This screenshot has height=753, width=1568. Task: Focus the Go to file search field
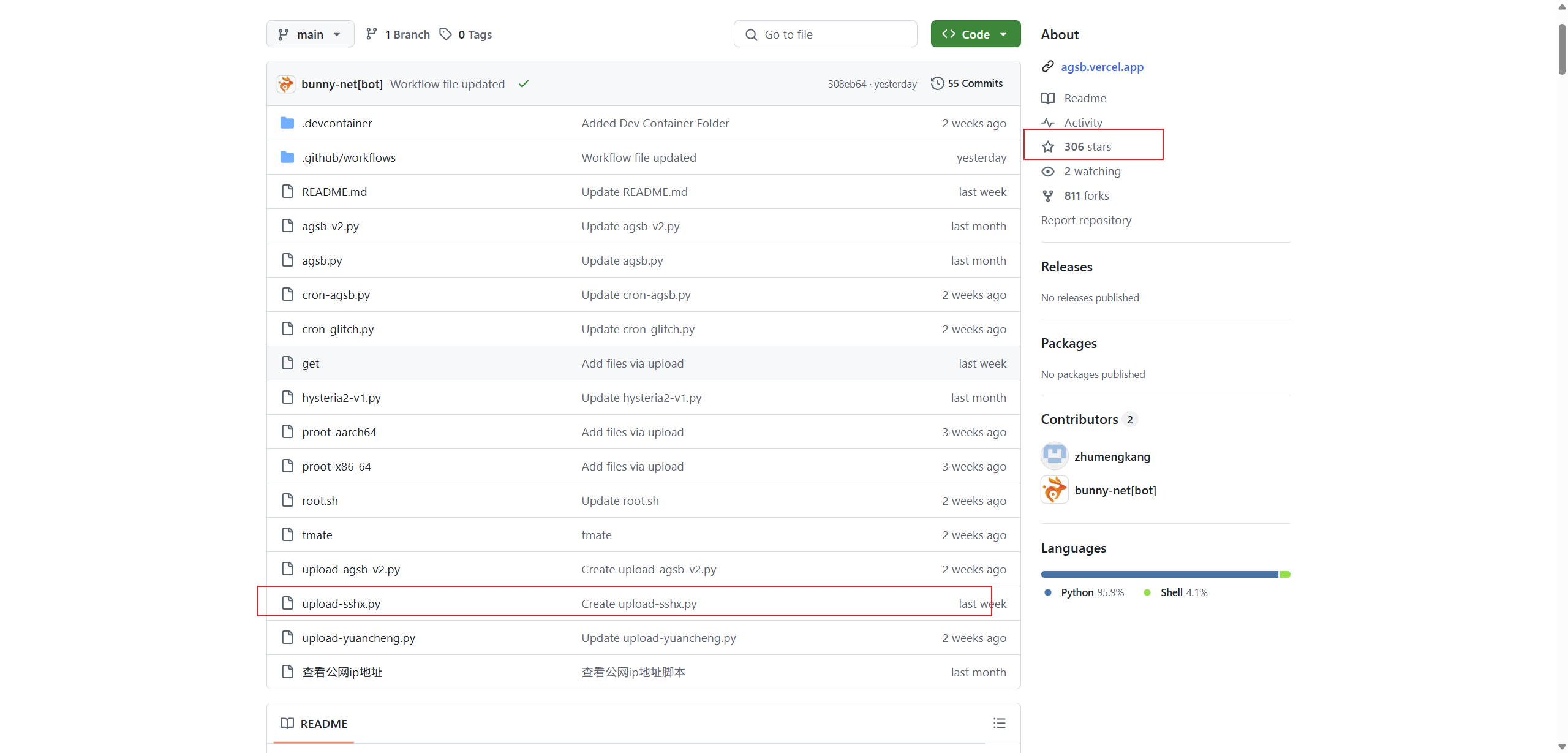pos(825,34)
